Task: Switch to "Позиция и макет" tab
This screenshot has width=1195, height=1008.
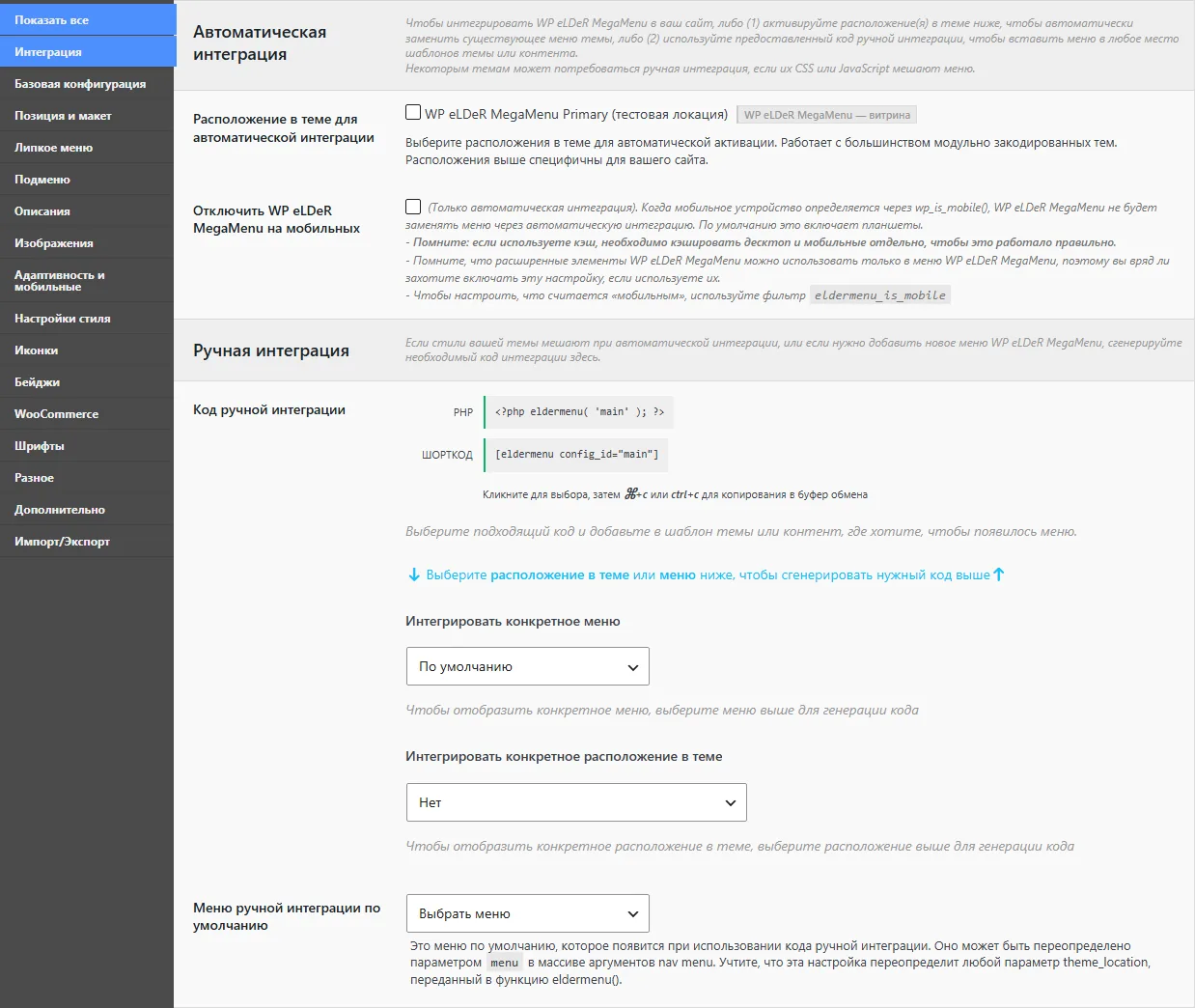Action: (x=87, y=116)
